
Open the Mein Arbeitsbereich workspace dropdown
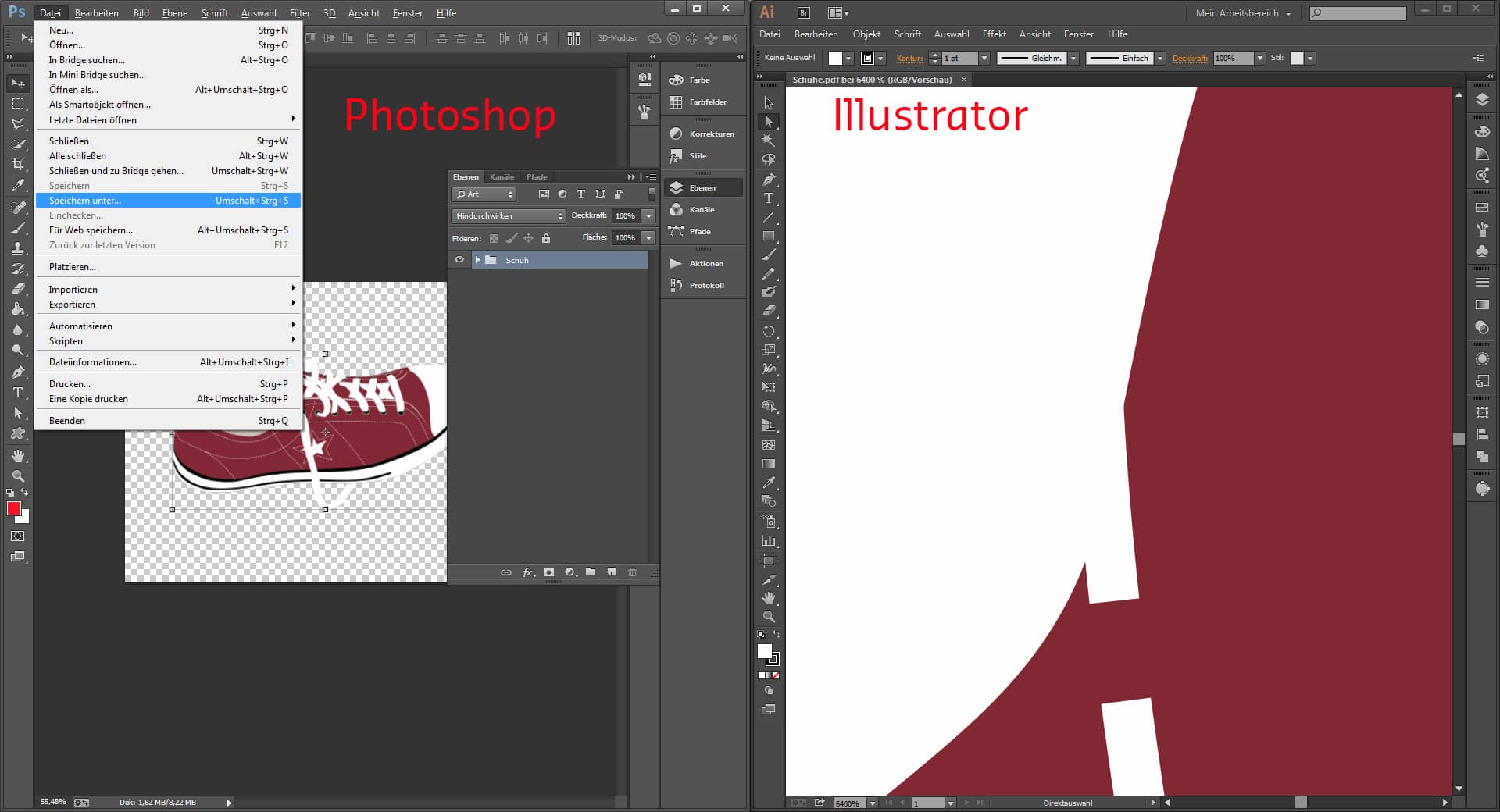1243,13
